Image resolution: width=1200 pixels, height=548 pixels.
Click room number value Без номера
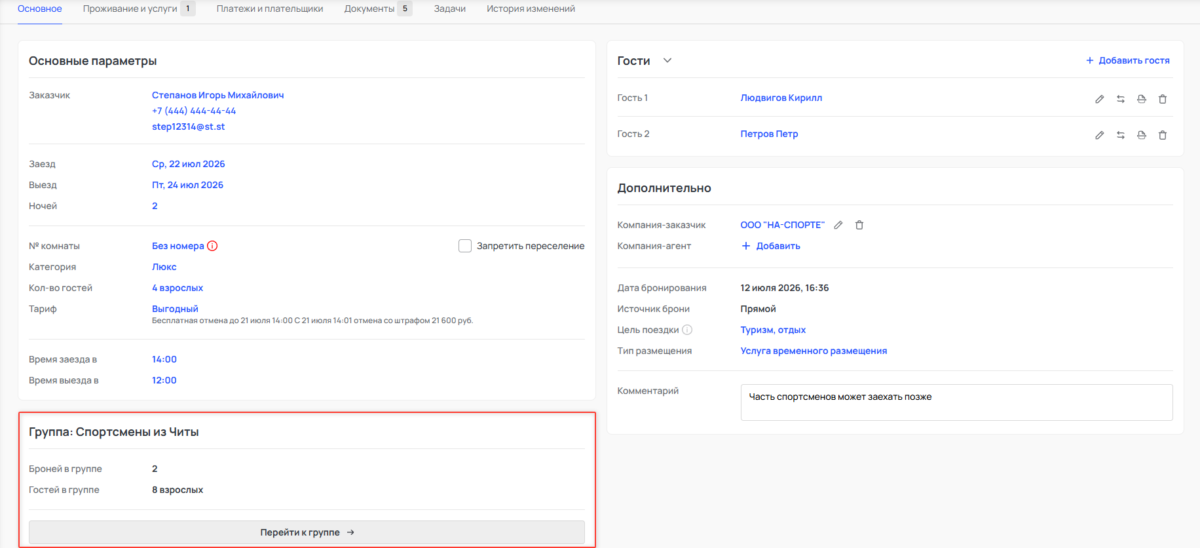[178, 246]
